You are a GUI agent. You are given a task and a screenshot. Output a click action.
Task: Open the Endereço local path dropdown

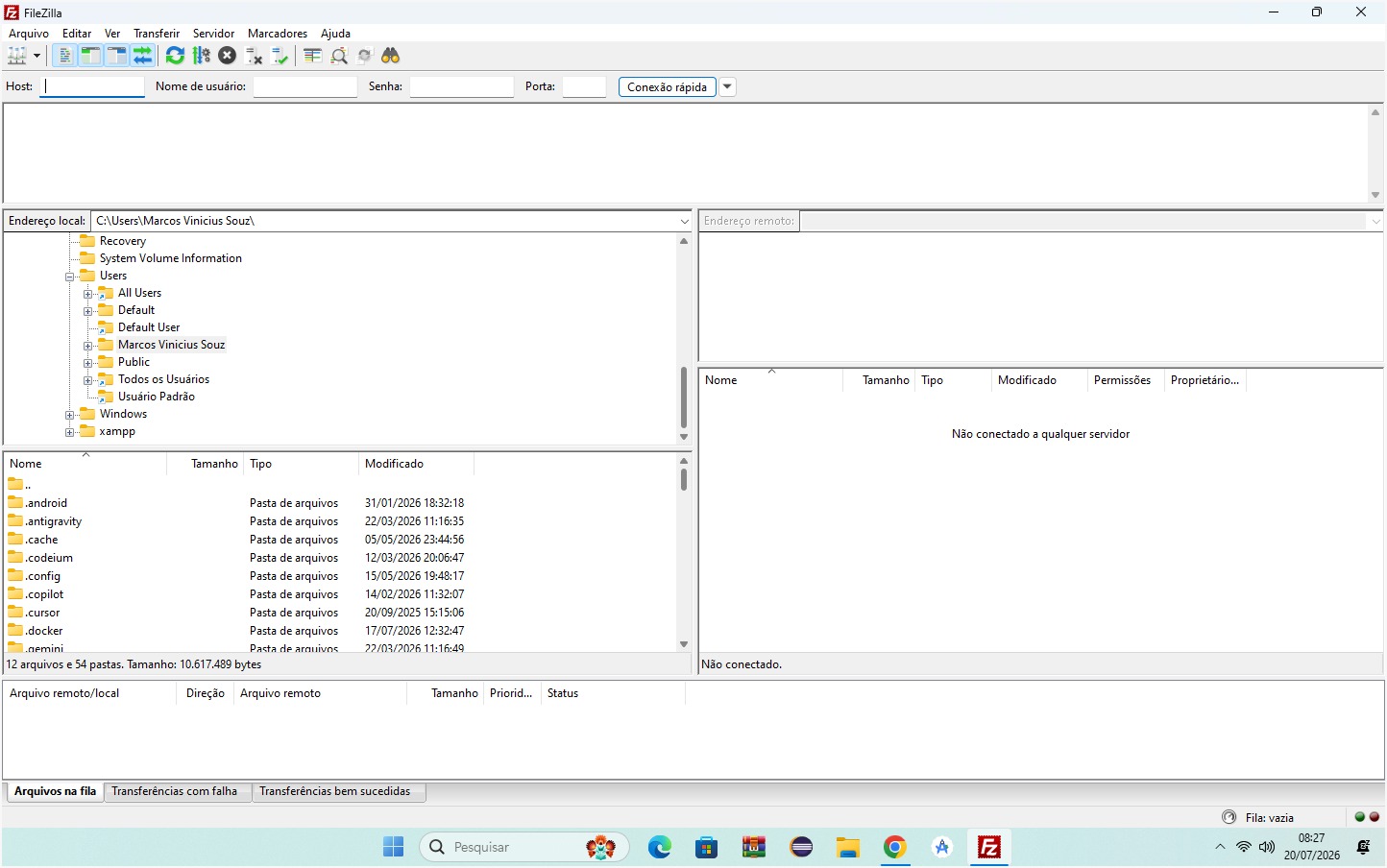[x=684, y=221]
